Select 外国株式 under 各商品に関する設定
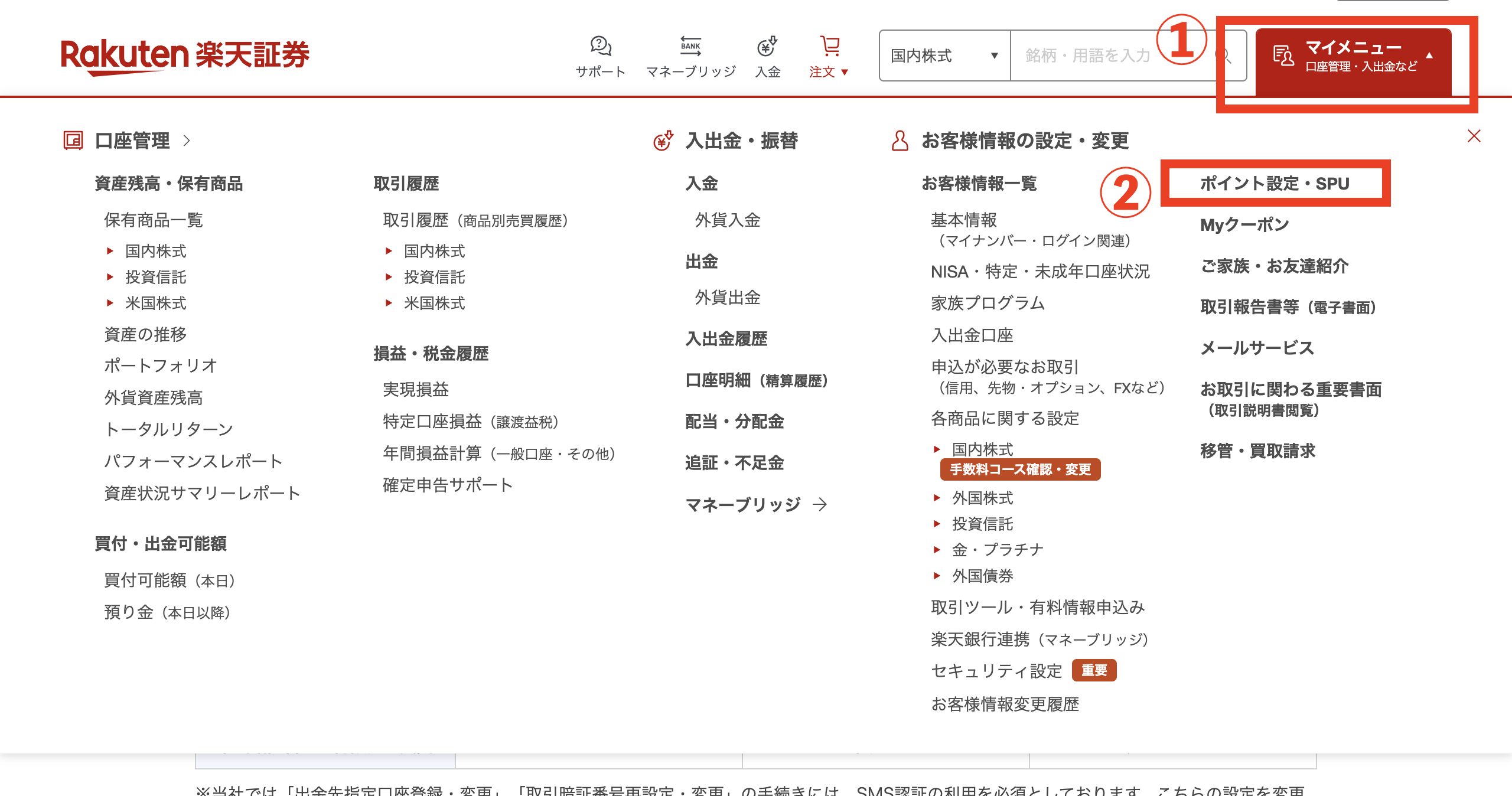This screenshot has height=796, width=1512. pos(983,498)
